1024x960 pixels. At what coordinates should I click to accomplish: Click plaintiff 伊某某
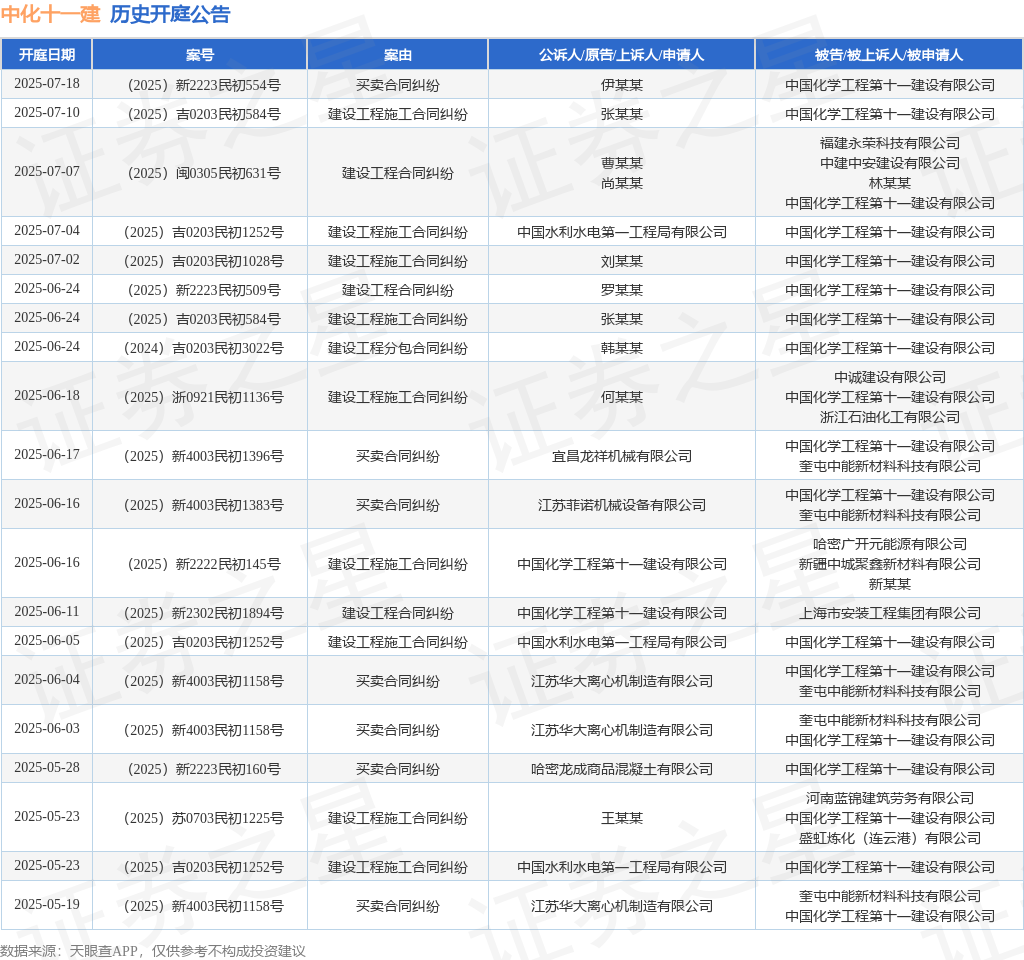622,85
